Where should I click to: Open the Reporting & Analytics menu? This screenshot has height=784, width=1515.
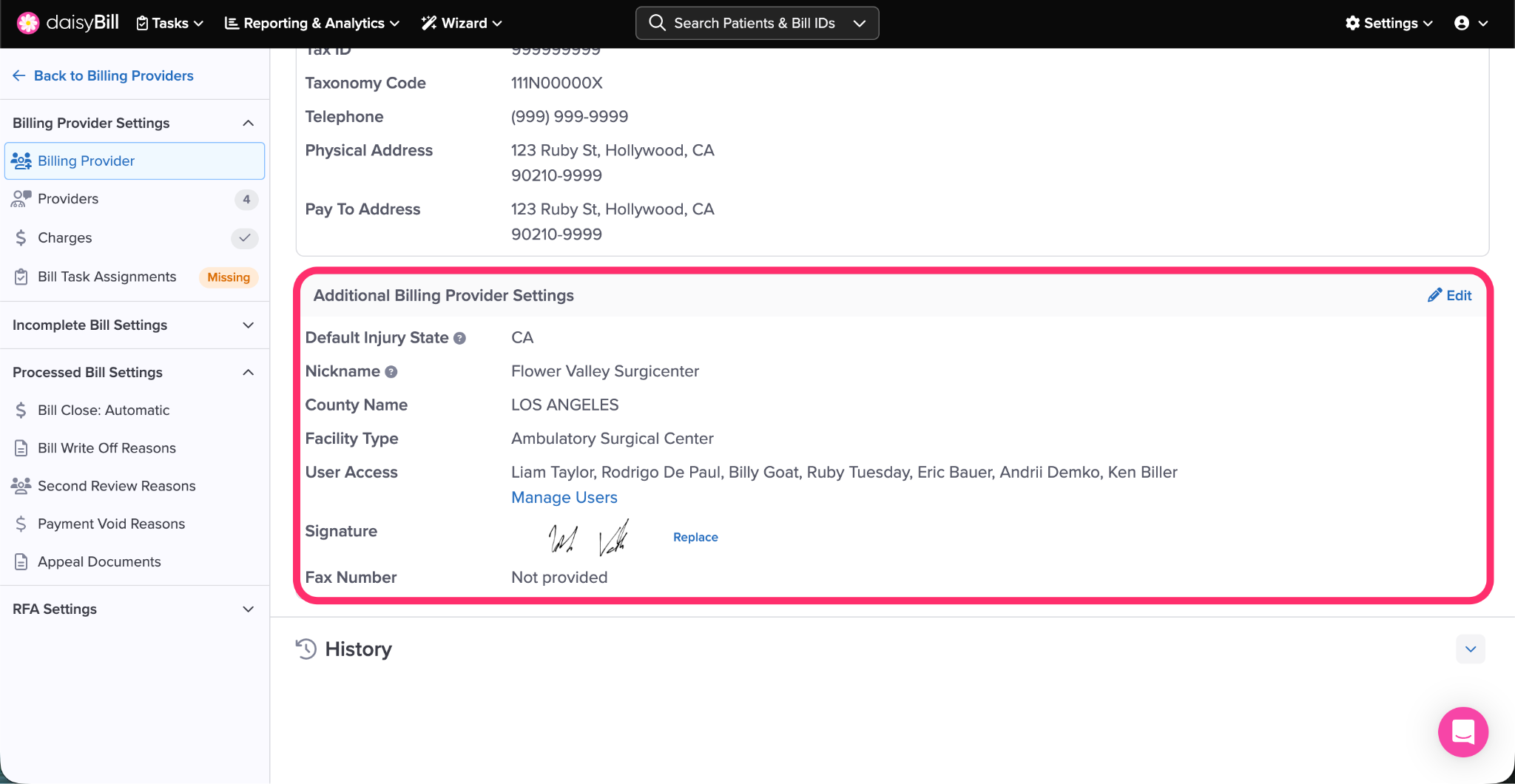[x=312, y=23]
